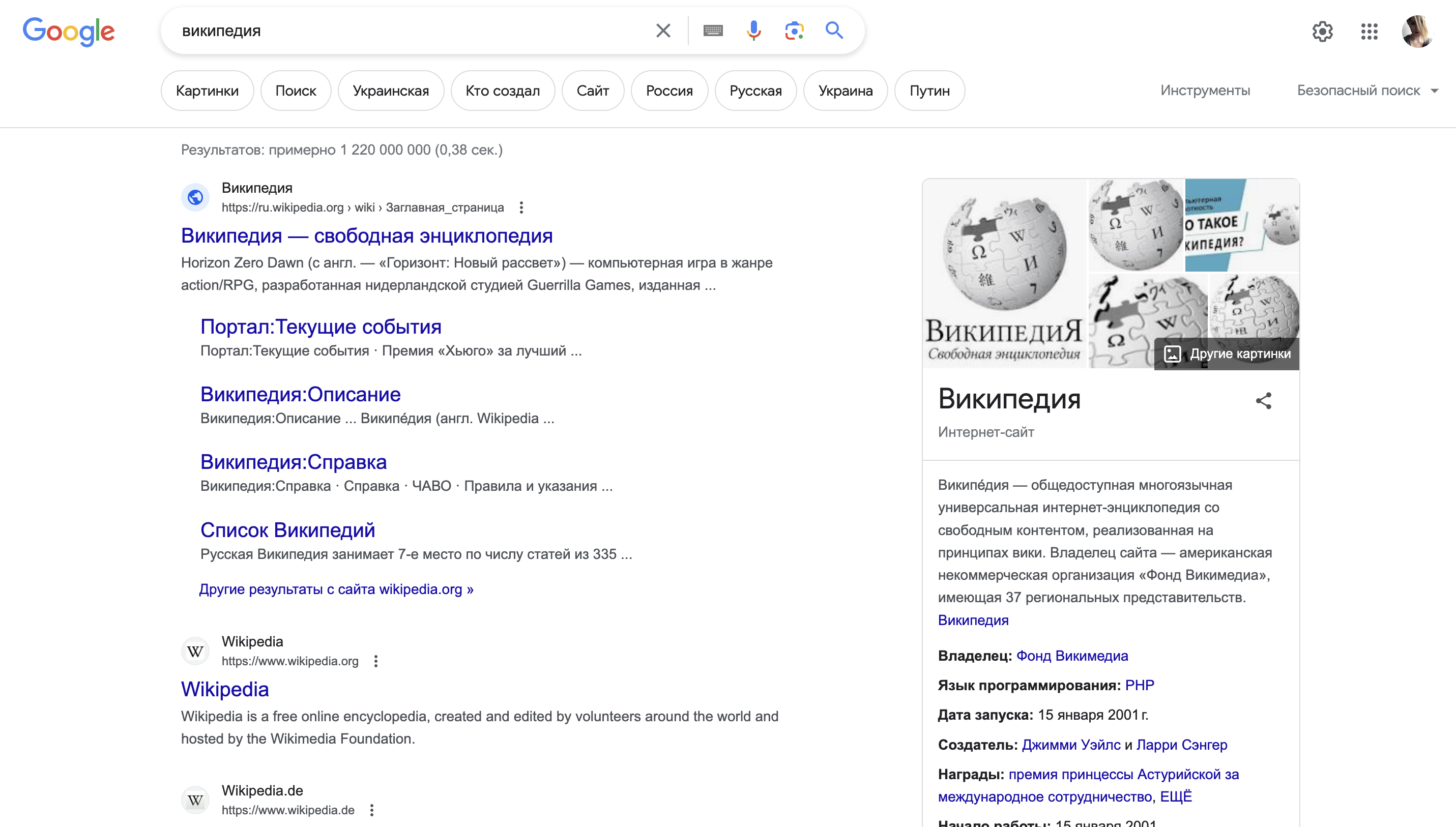The width and height of the screenshot is (1456, 827).
Task: Share the Википедия knowledge panel
Action: click(1264, 400)
